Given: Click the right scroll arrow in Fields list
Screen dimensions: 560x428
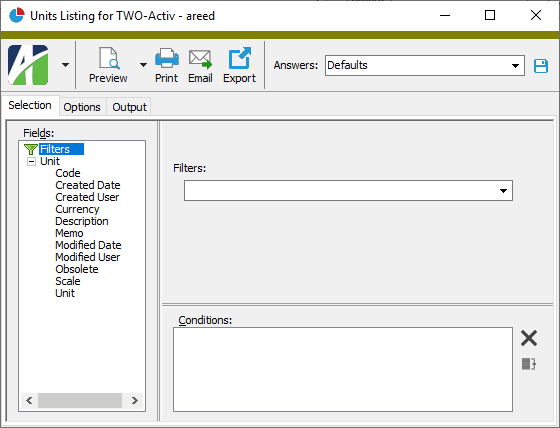Looking at the screenshot, I should [135, 400].
